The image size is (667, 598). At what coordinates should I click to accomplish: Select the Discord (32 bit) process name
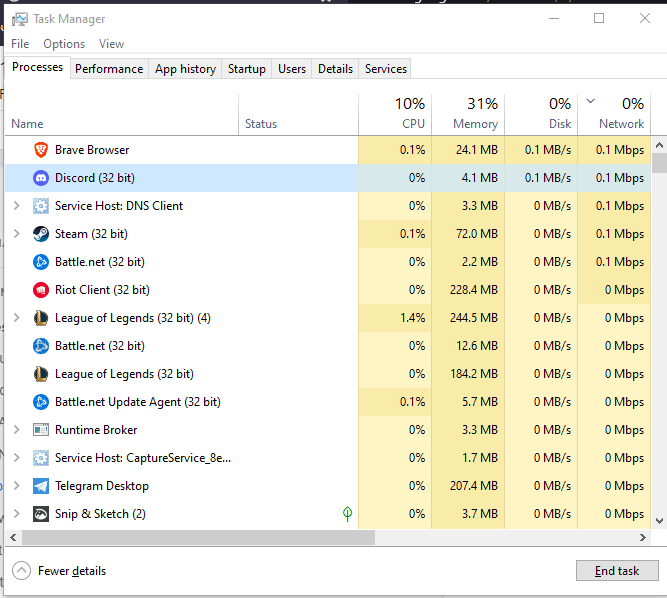pos(95,178)
